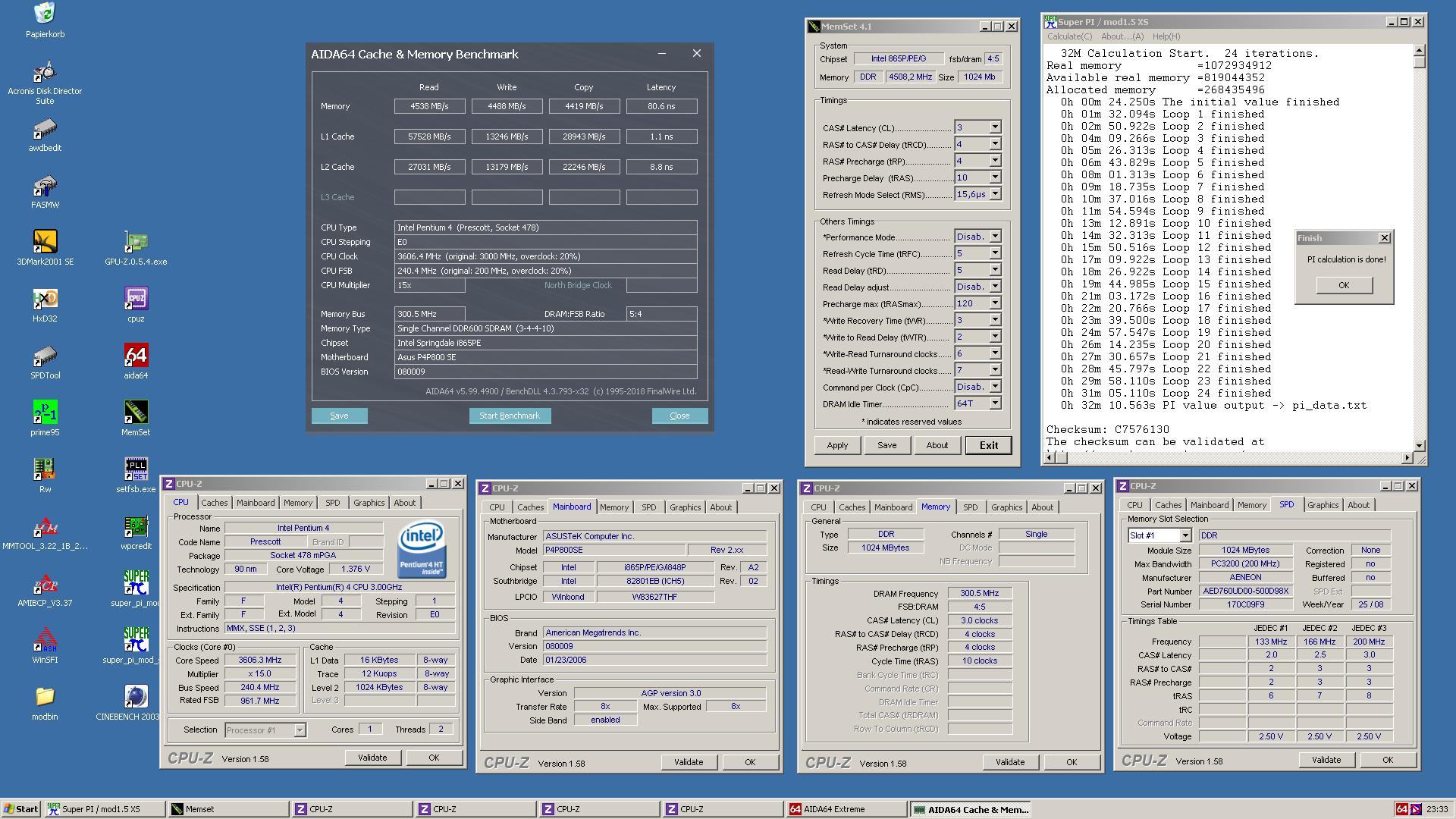Switch to Memset taskbar button
Screen dimensions: 1456x819
coord(227,809)
